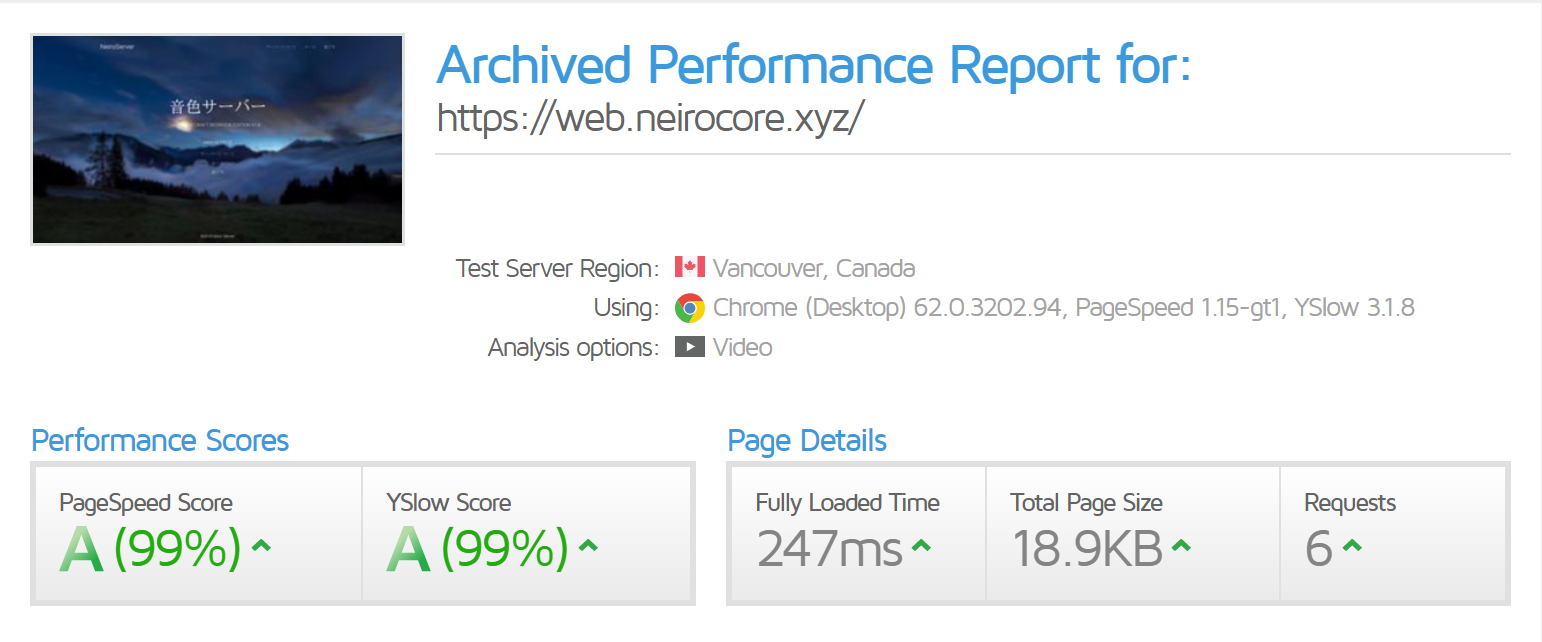Viewport: 1542px width, 642px height.
Task: Click the 18.9KB Total Page Size value
Action: 1087,548
